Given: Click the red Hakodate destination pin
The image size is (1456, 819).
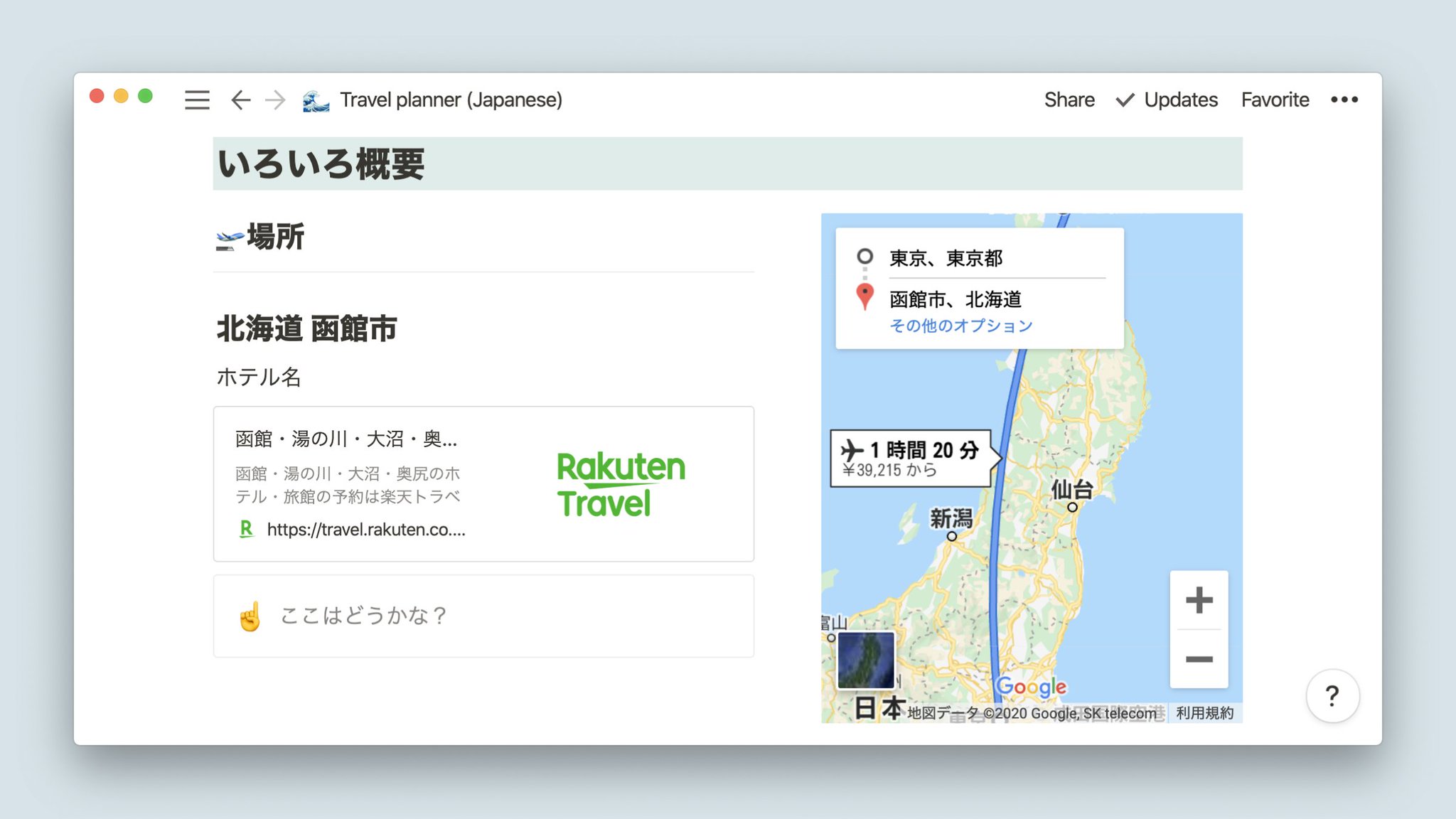Looking at the screenshot, I should (x=864, y=295).
